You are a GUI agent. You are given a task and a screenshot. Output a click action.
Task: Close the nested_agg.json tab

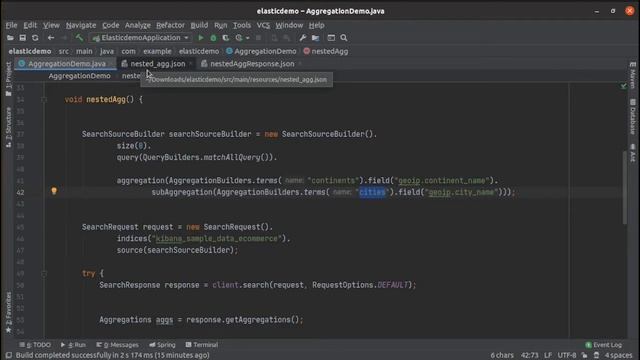191,64
